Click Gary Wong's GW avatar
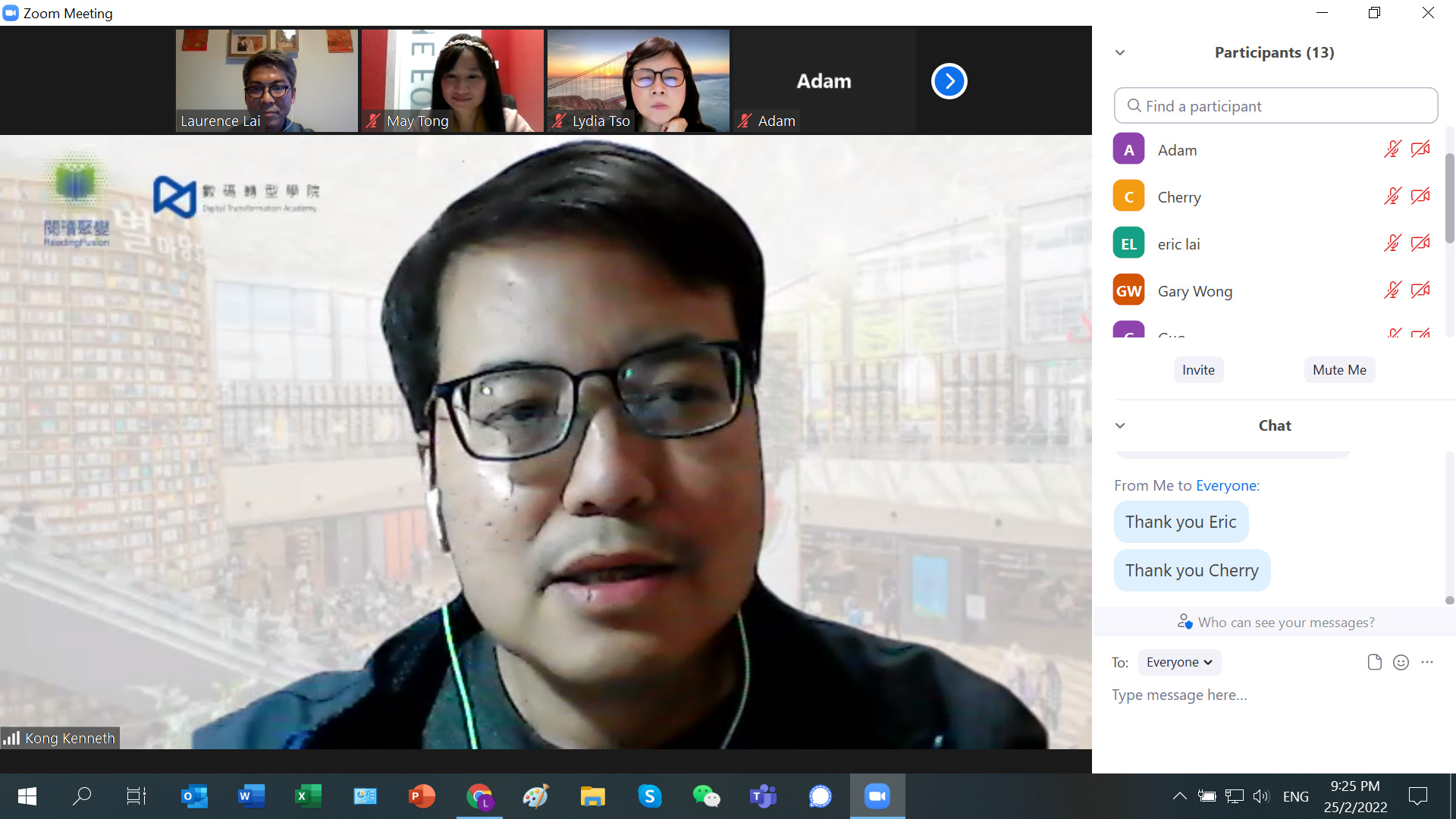 pyautogui.click(x=1128, y=290)
